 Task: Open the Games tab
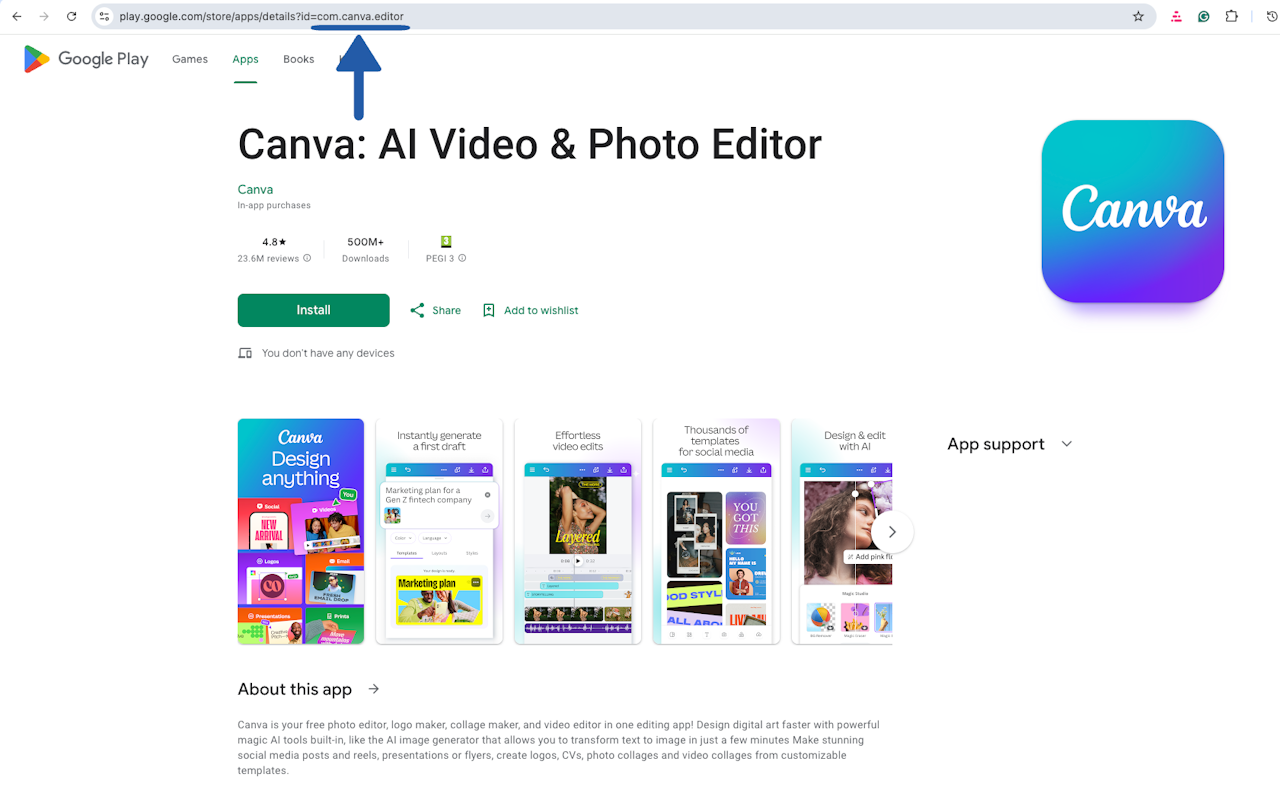tap(190, 59)
